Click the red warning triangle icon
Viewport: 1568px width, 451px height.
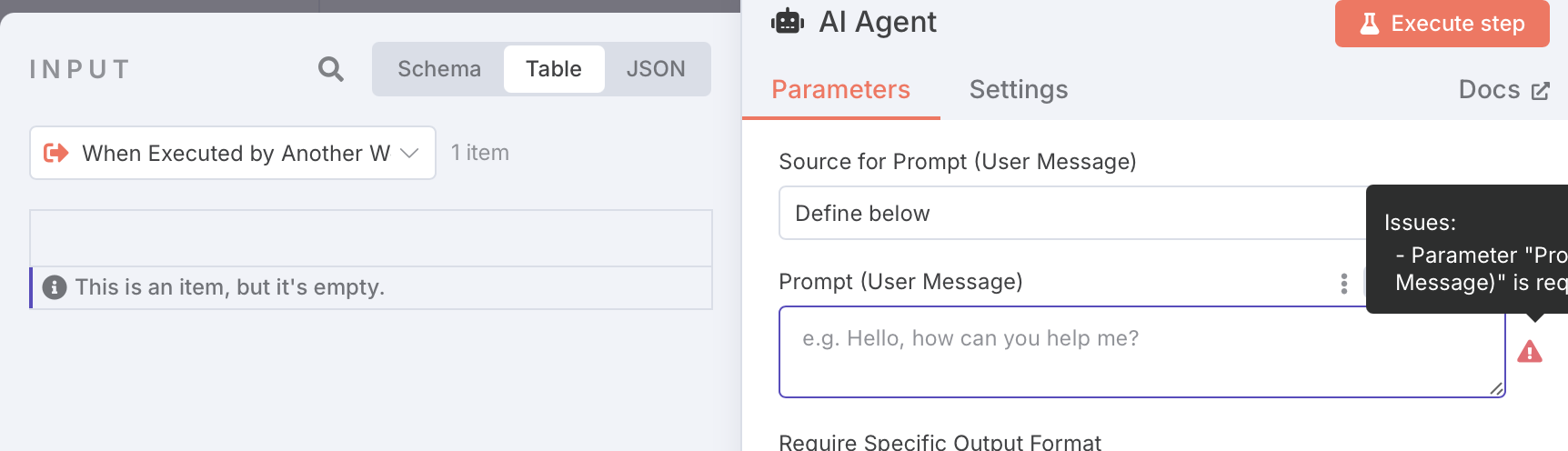[x=1530, y=352]
